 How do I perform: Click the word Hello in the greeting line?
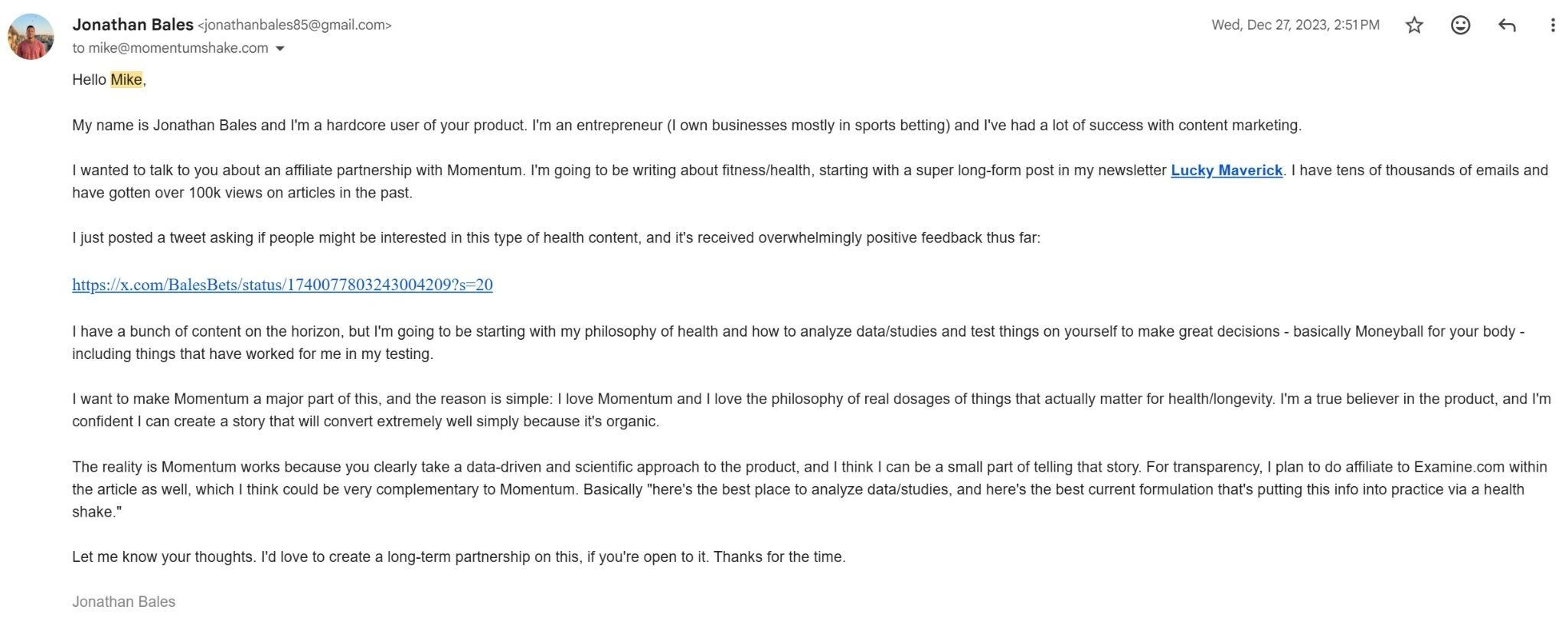click(89, 80)
